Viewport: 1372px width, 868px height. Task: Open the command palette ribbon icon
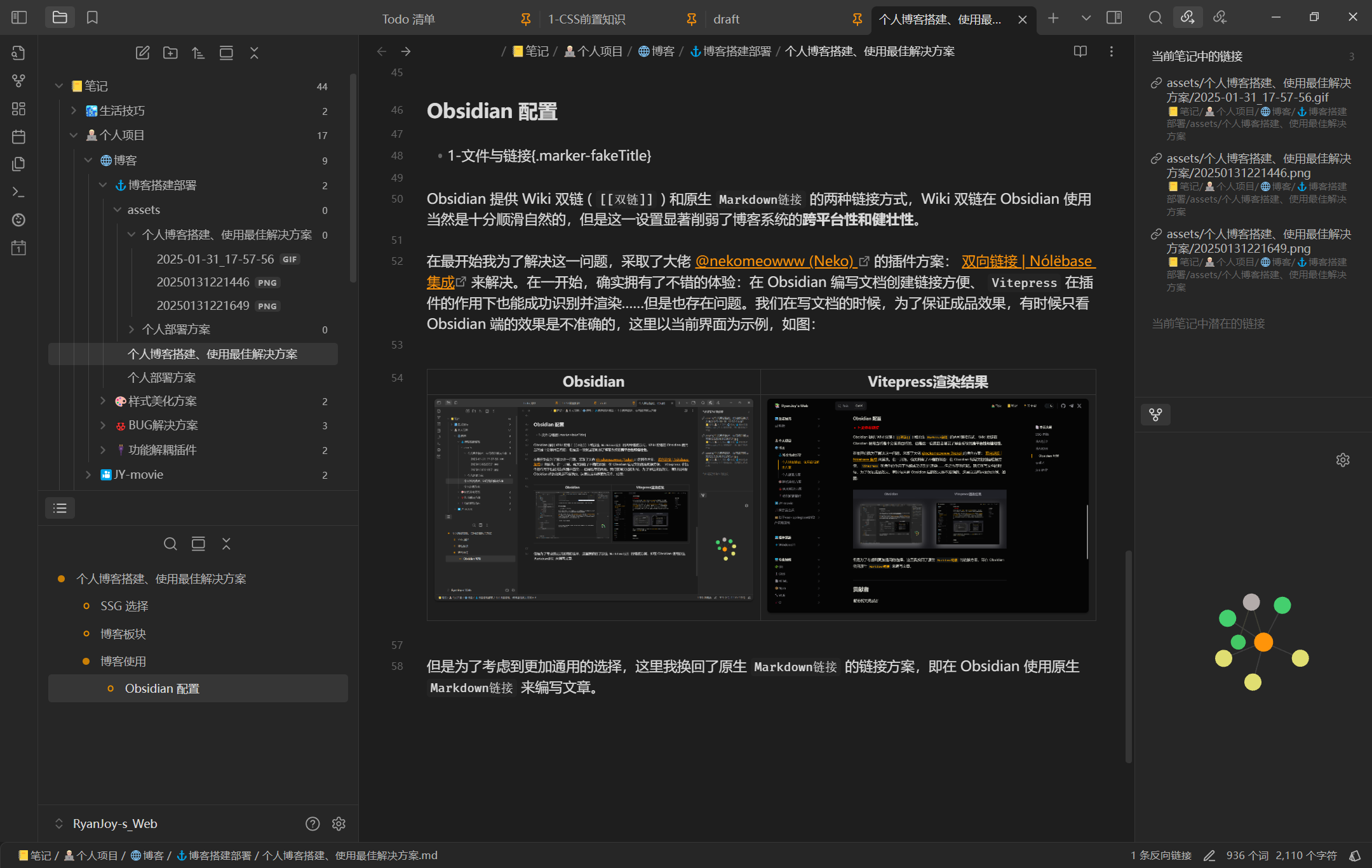tap(18, 192)
